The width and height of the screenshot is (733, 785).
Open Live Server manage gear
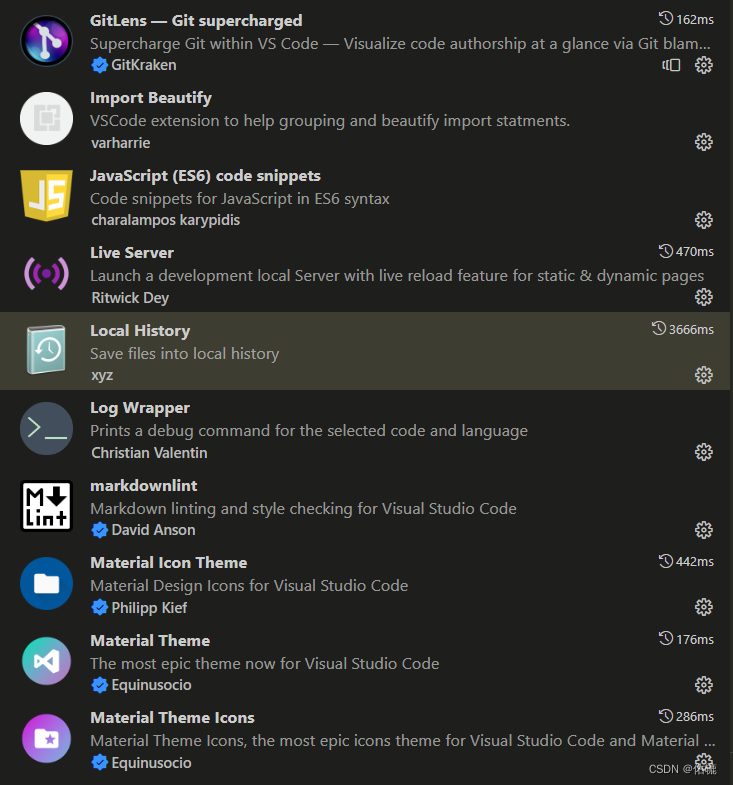(x=703, y=297)
